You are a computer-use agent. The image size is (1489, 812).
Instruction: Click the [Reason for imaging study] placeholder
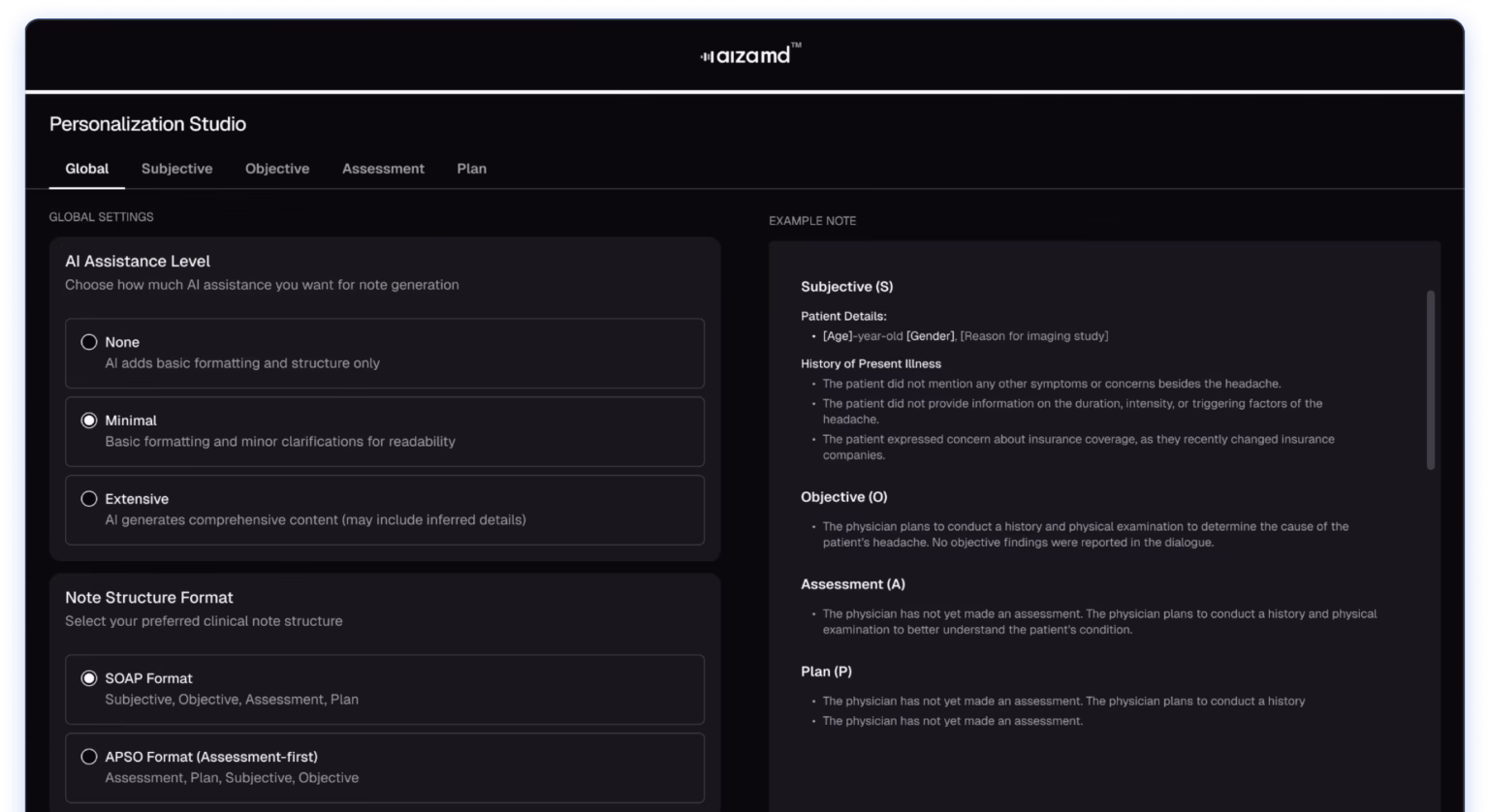pos(1033,336)
